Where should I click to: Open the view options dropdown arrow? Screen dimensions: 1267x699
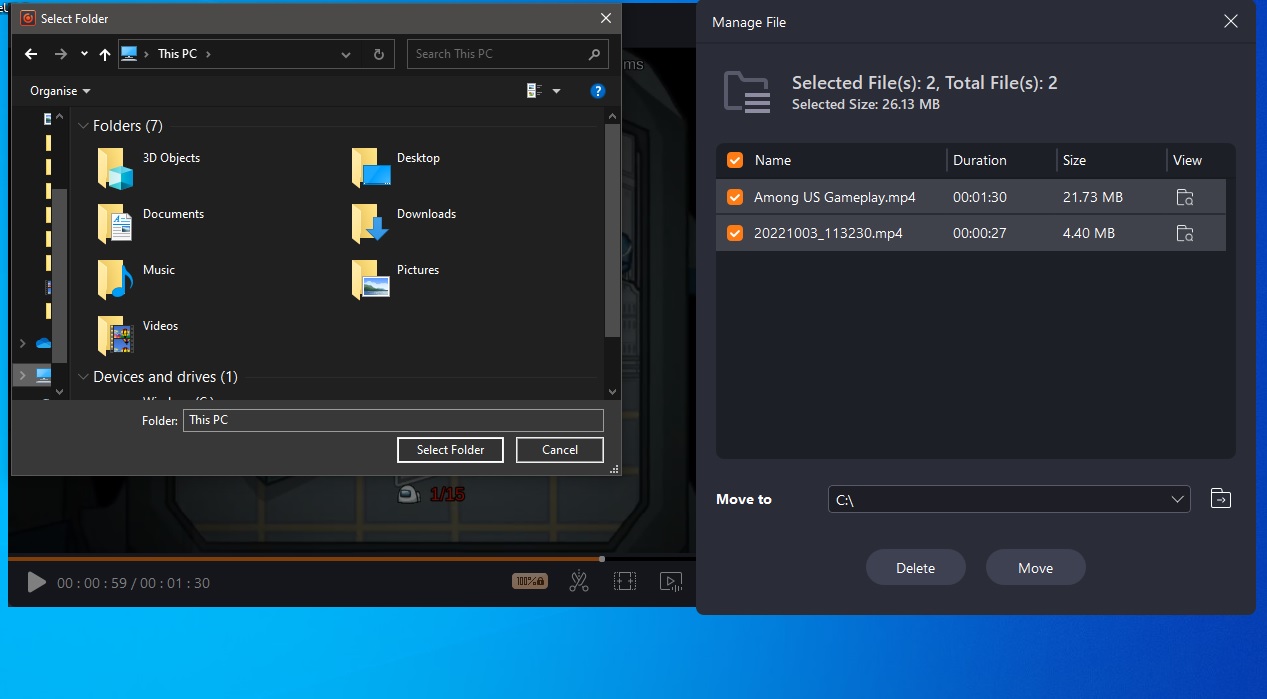[x=557, y=91]
